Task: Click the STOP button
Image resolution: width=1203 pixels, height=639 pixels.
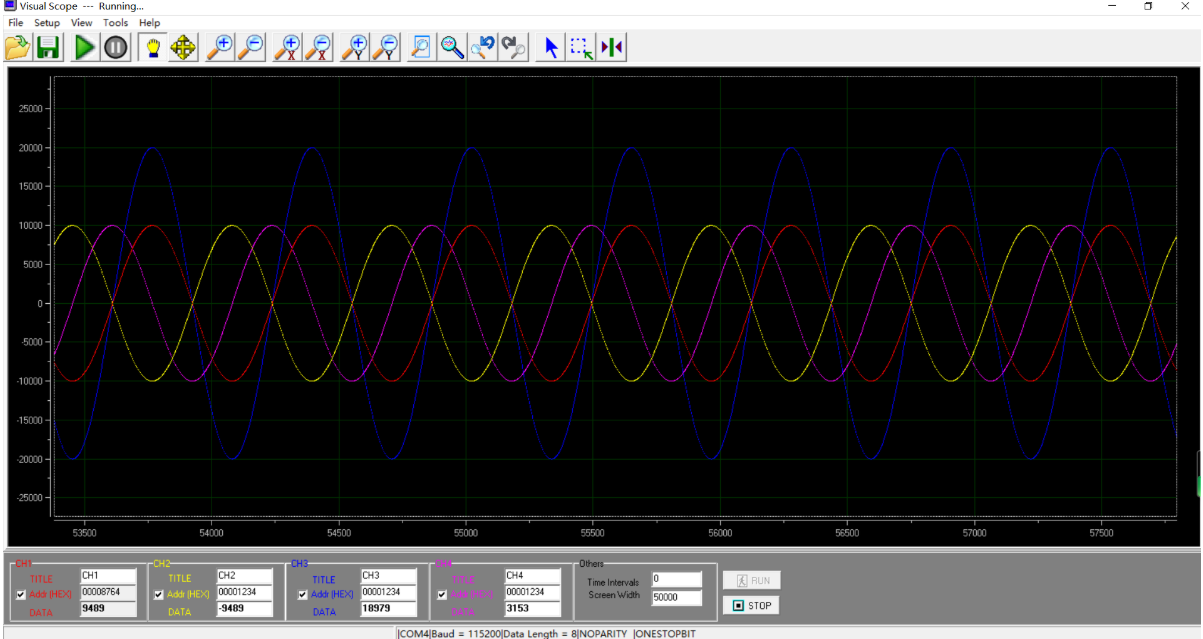Action: point(751,605)
